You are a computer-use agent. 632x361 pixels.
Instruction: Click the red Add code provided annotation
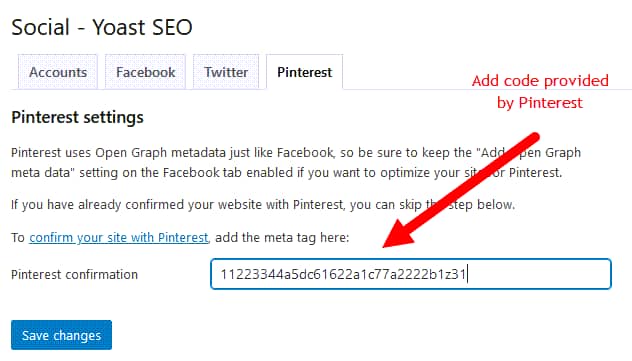540,81
